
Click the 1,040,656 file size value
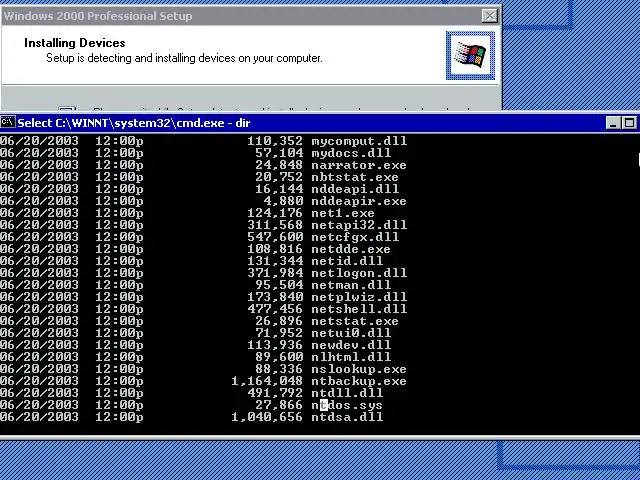point(267,417)
